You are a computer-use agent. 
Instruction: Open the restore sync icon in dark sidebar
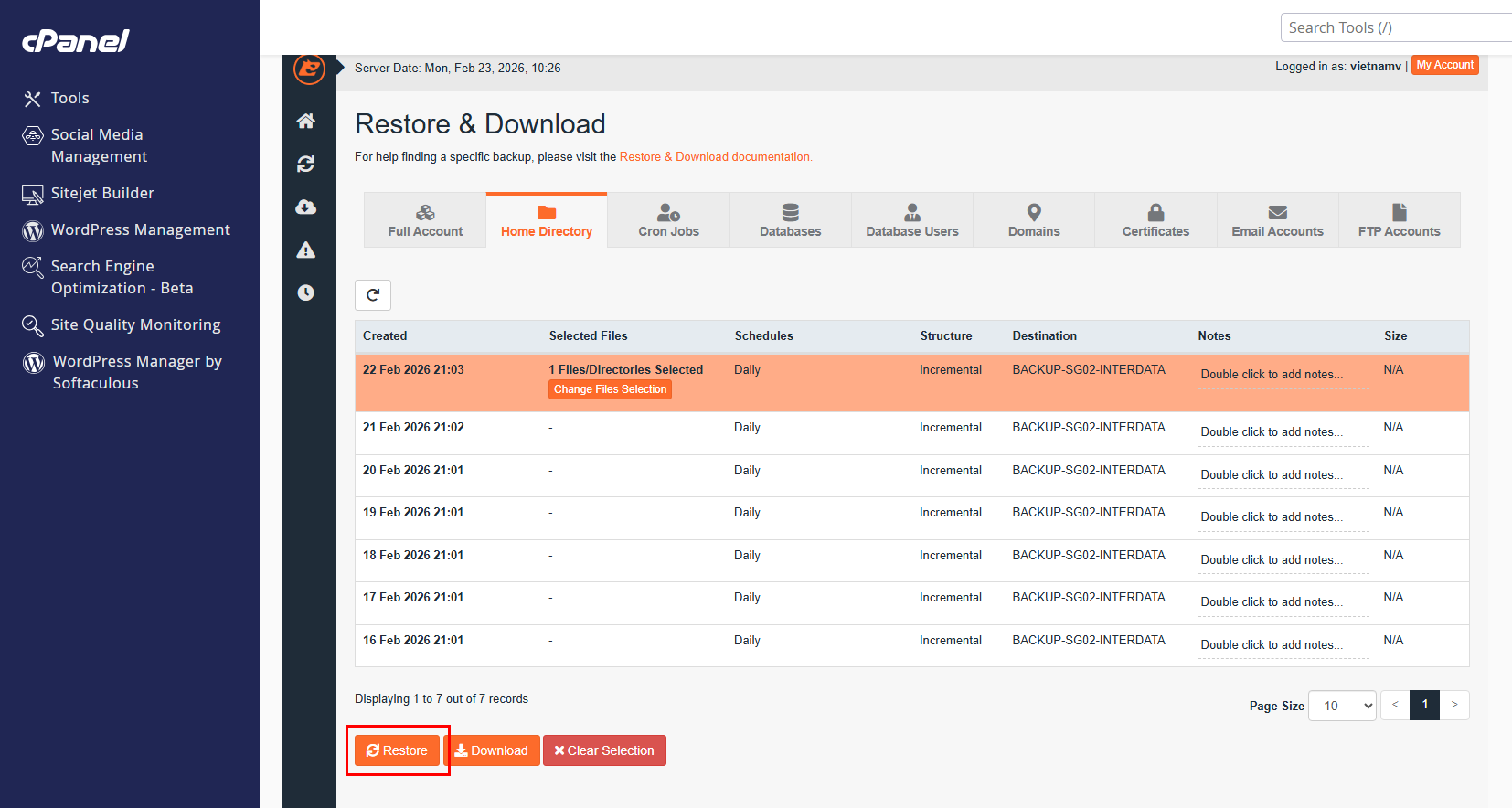pos(306,164)
